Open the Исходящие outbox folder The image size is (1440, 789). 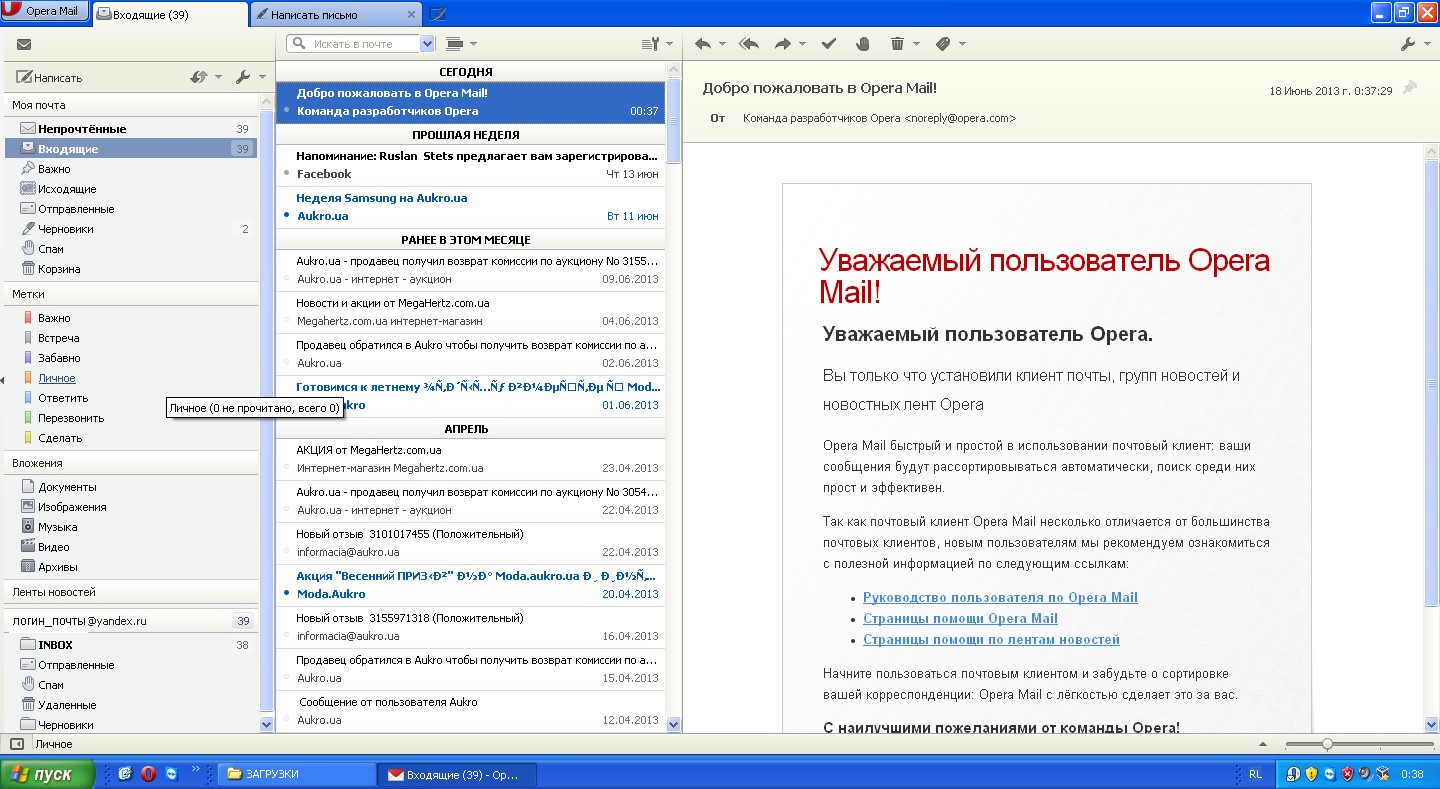(67, 189)
